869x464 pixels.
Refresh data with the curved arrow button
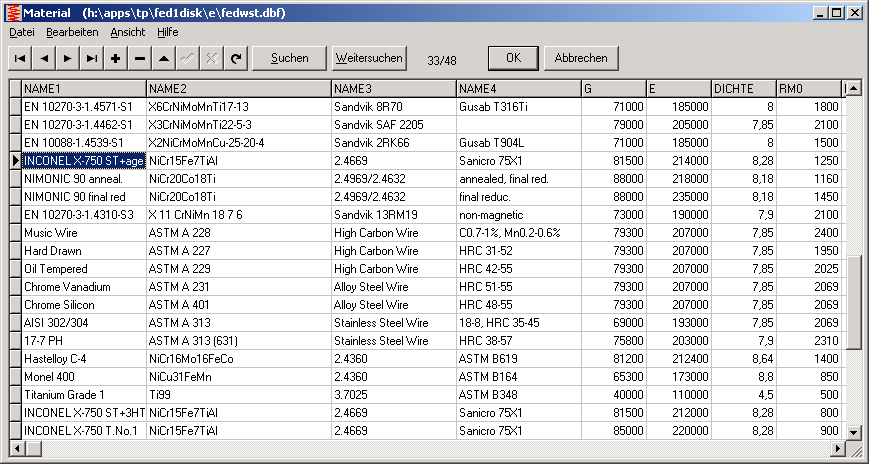[x=236, y=58]
